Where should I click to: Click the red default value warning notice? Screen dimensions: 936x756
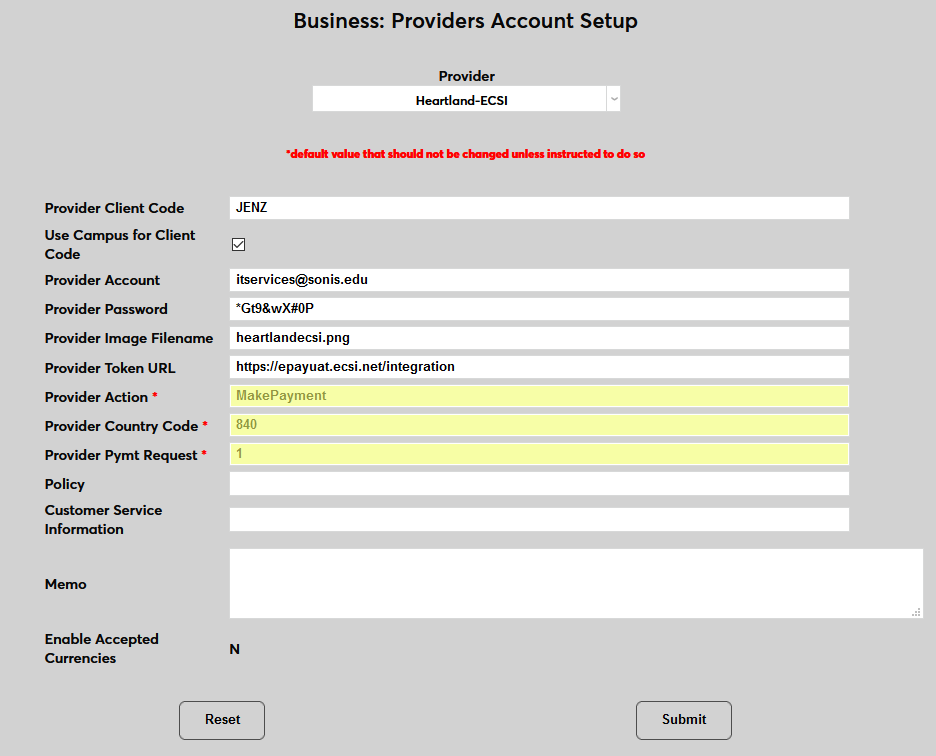pos(465,154)
